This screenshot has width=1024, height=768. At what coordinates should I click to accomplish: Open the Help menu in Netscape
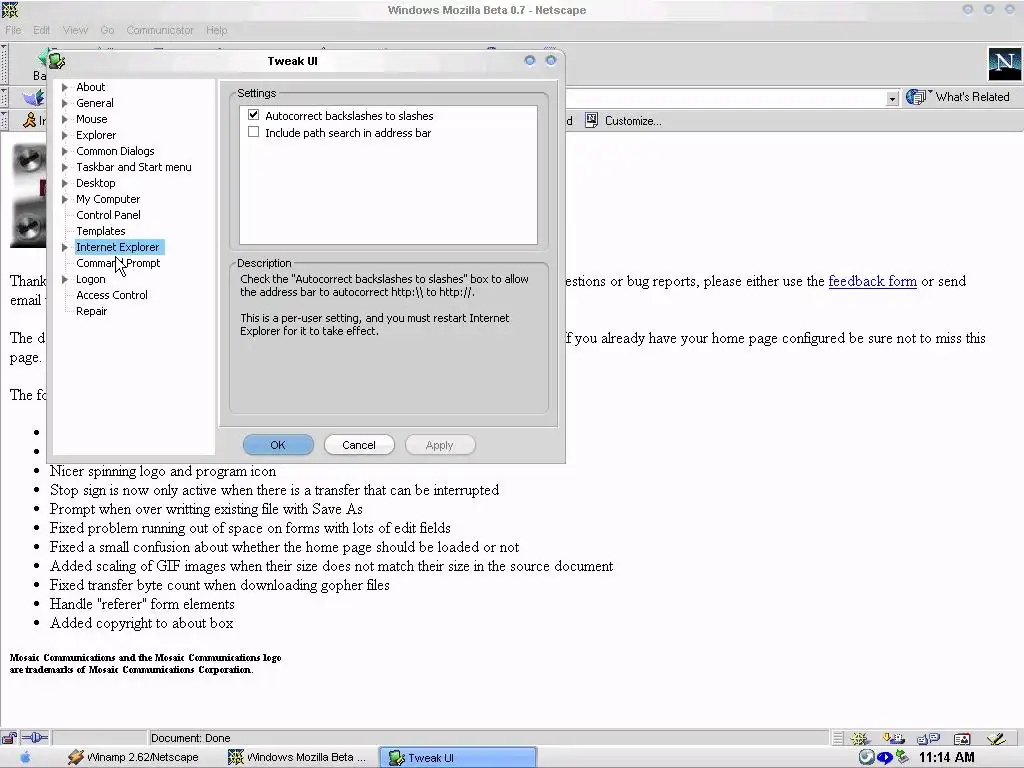point(217,30)
